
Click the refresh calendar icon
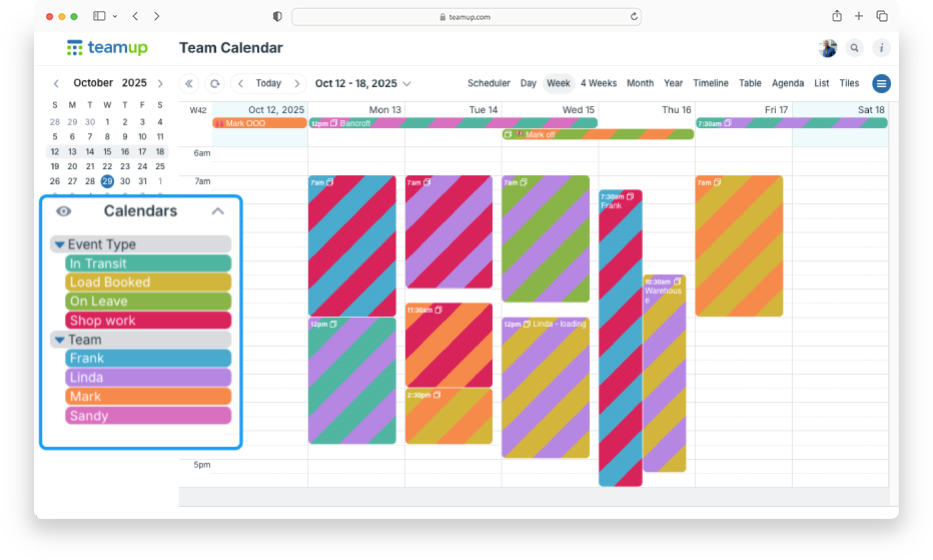click(x=214, y=84)
